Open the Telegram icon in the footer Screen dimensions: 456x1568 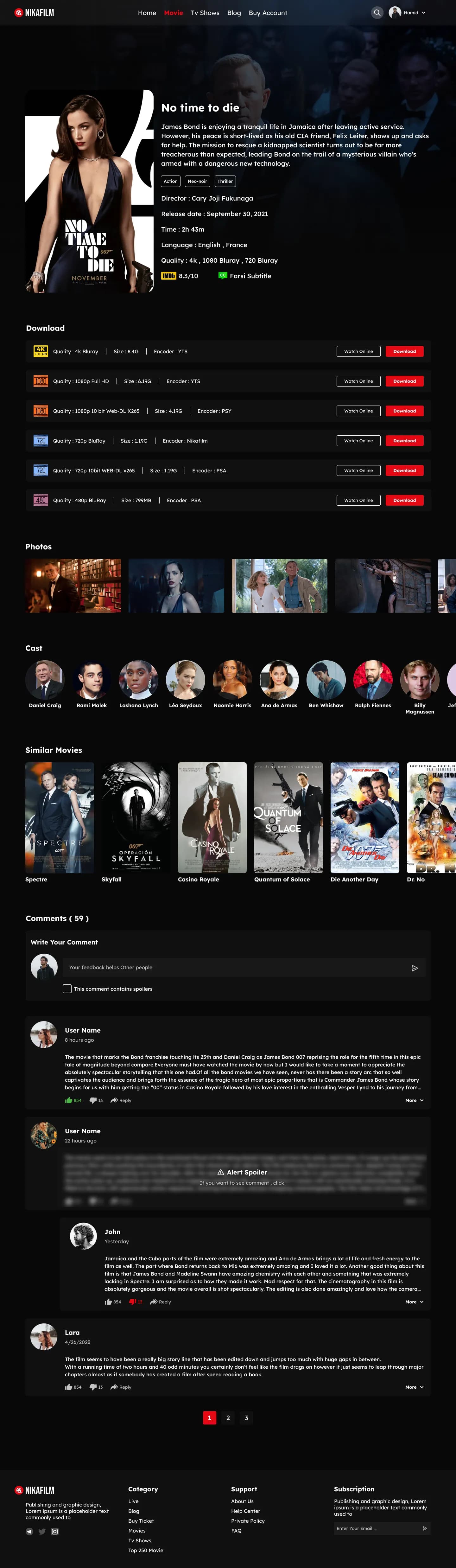point(29,1532)
